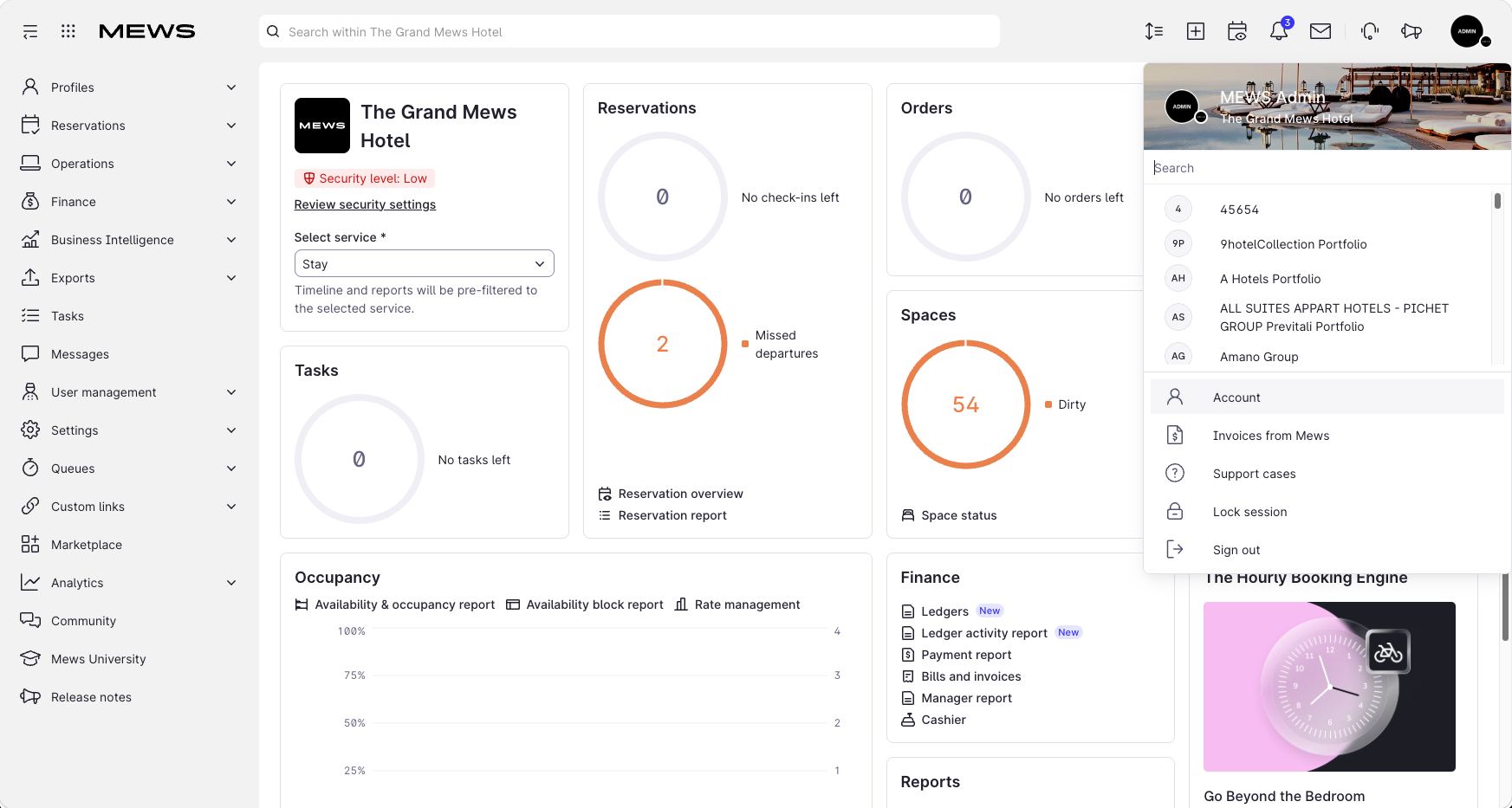This screenshot has width=1512, height=808.
Task: Open Review security settings link
Action: pyautogui.click(x=365, y=204)
